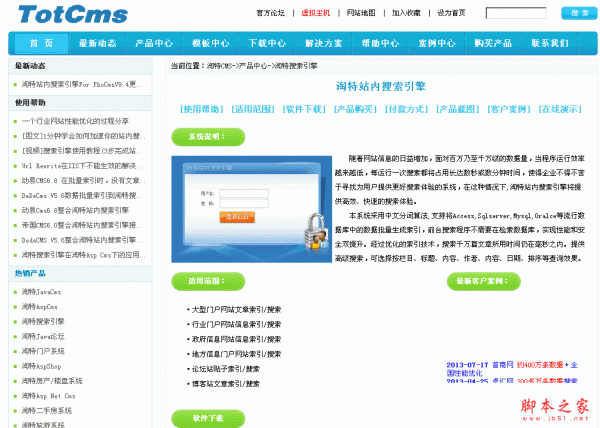Open the 案例中心 menu item
600x428 pixels.
click(x=437, y=43)
